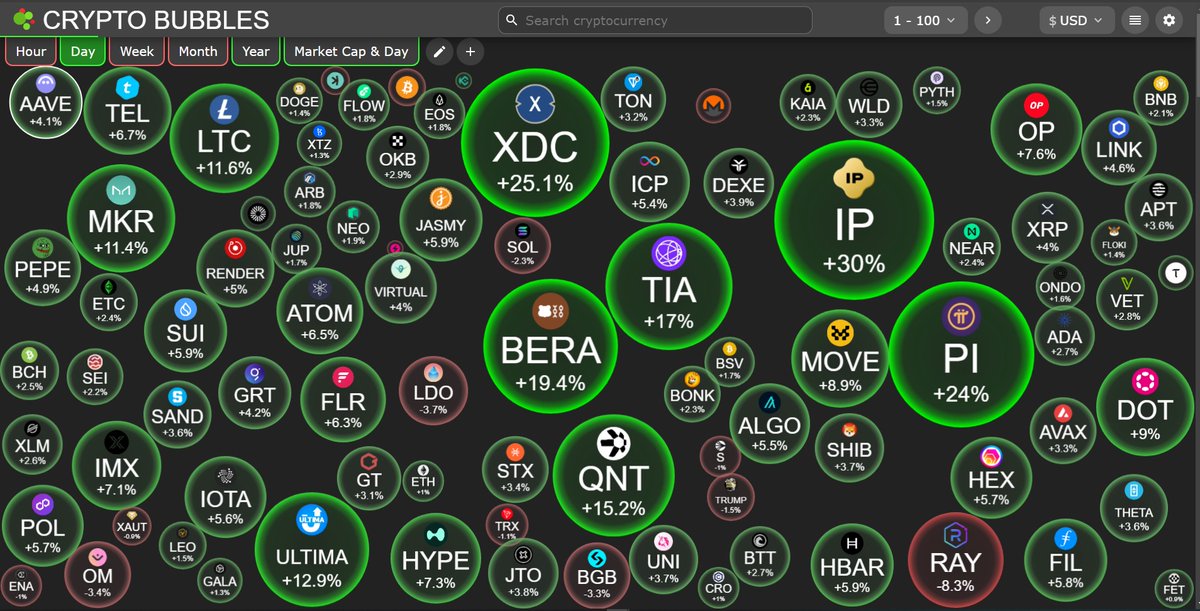Click the XDC bubble
Screen dimensions: 1200x611
tap(535, 142)
